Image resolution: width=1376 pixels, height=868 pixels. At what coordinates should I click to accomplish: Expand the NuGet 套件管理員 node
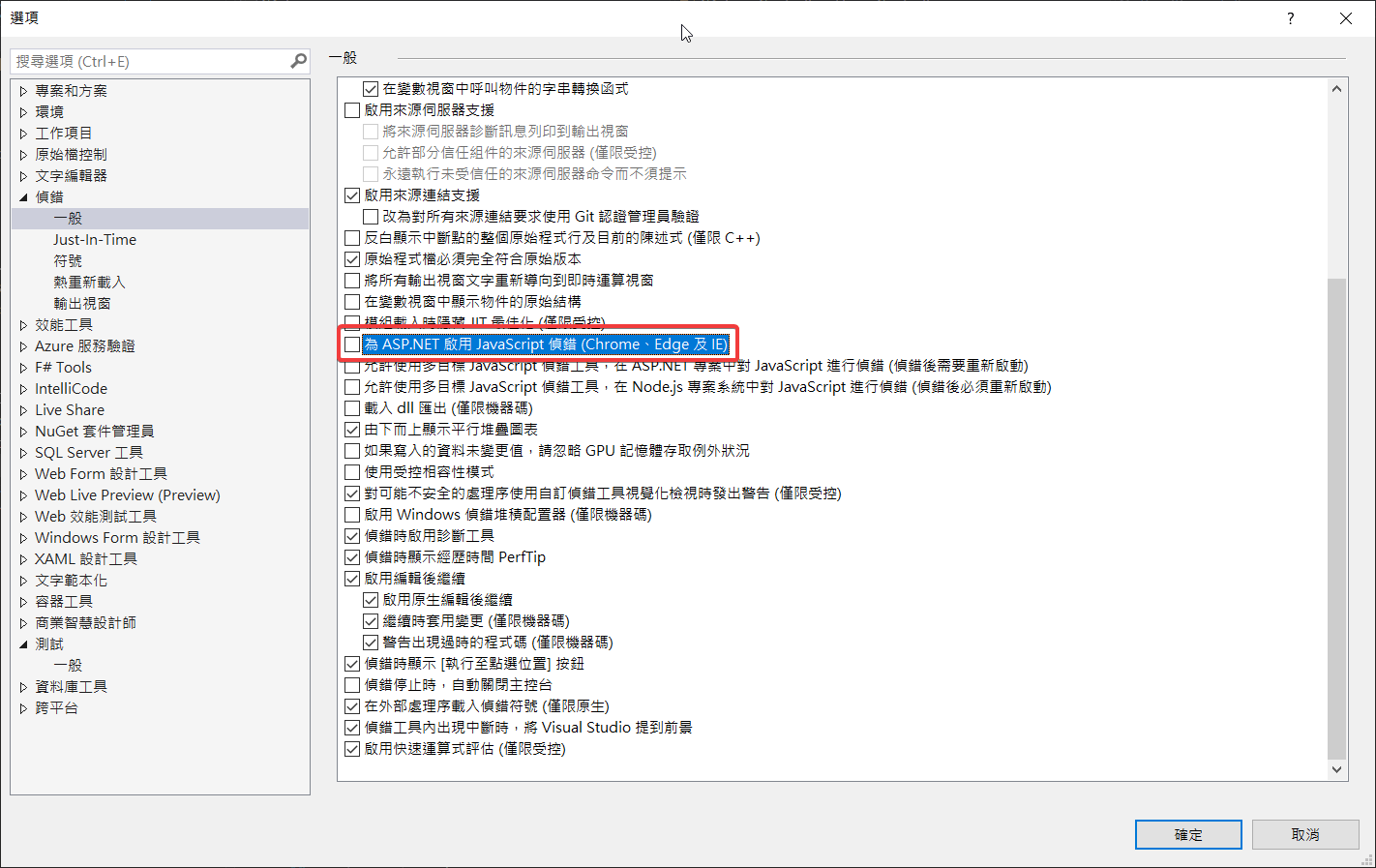tap(24, 432)
